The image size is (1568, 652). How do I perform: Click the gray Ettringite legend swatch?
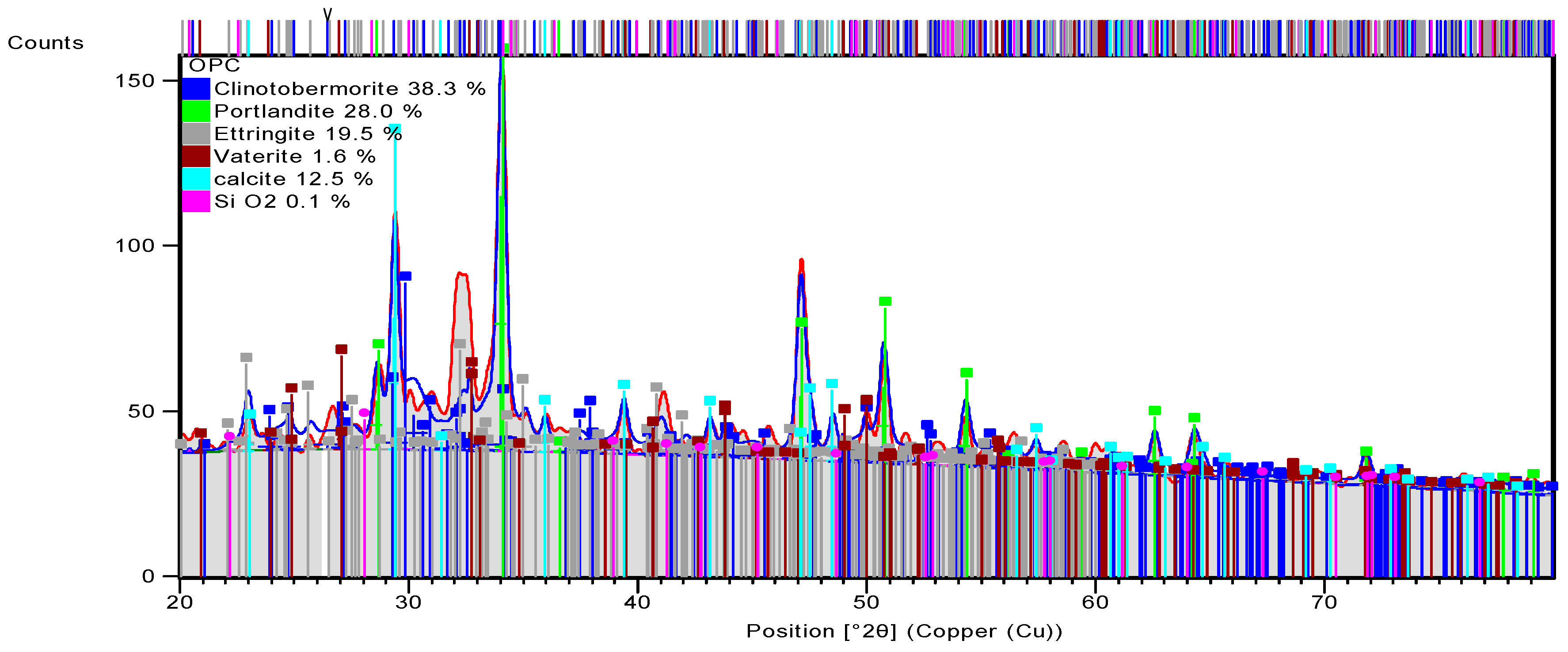coord(196,134)
